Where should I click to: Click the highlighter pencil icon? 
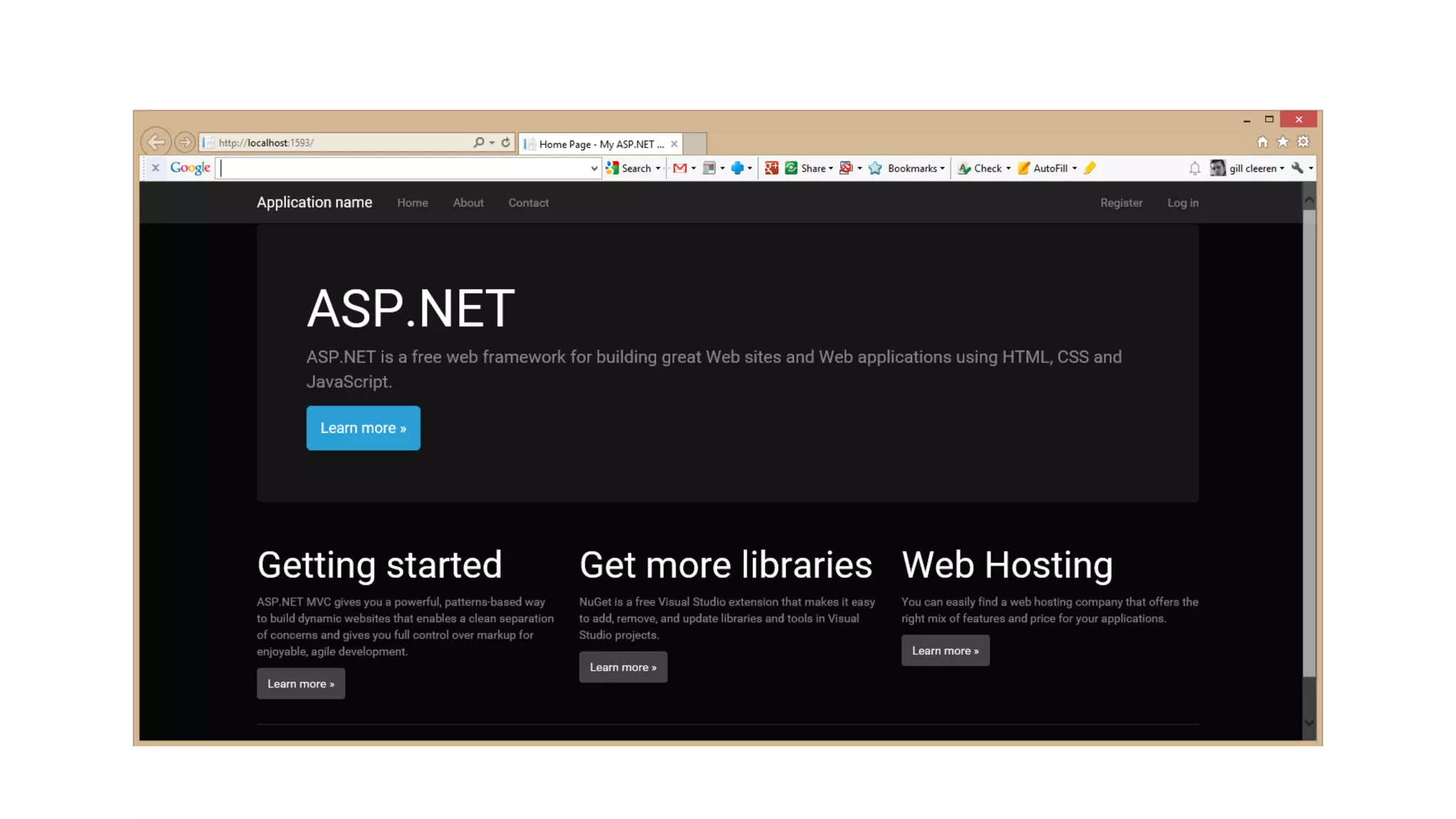tap(1090, 168)
